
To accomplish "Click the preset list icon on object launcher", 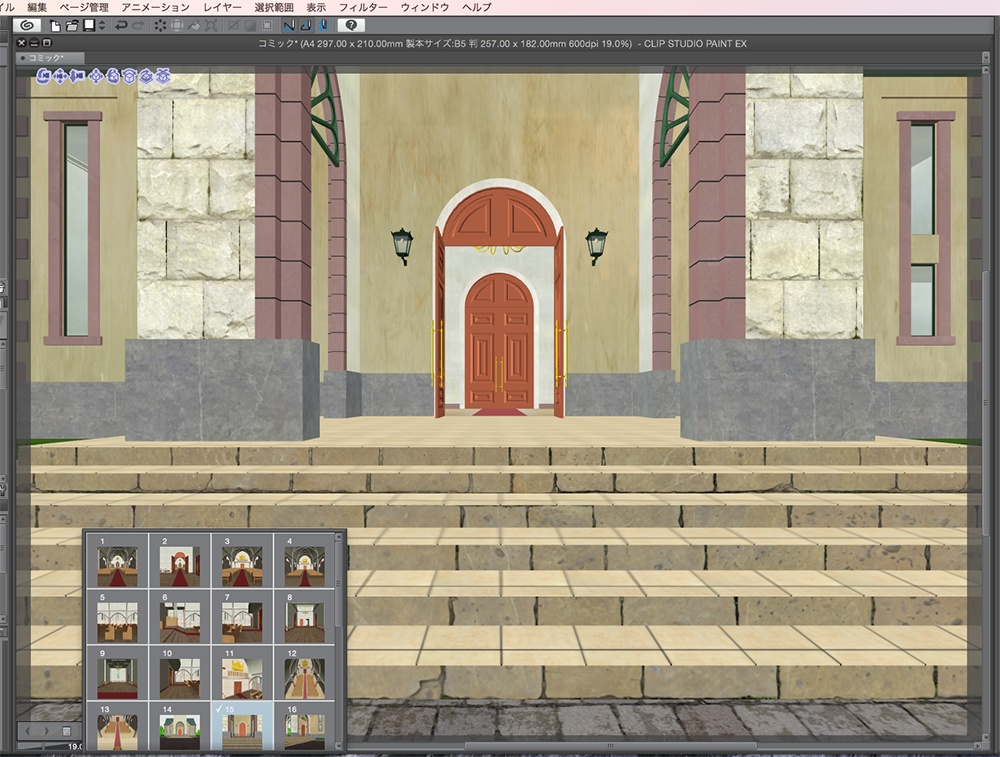I will point(66,731).
